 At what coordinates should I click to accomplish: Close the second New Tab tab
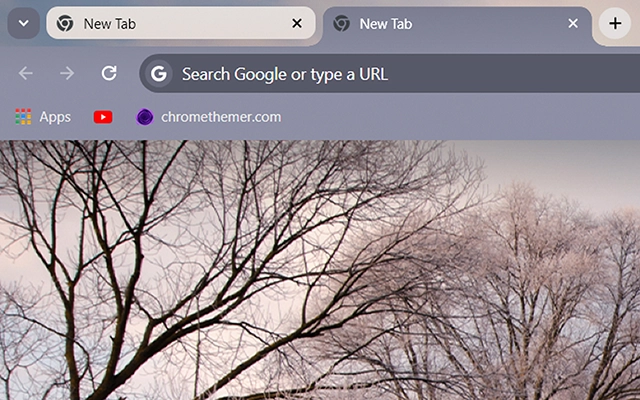pos(573,23)
